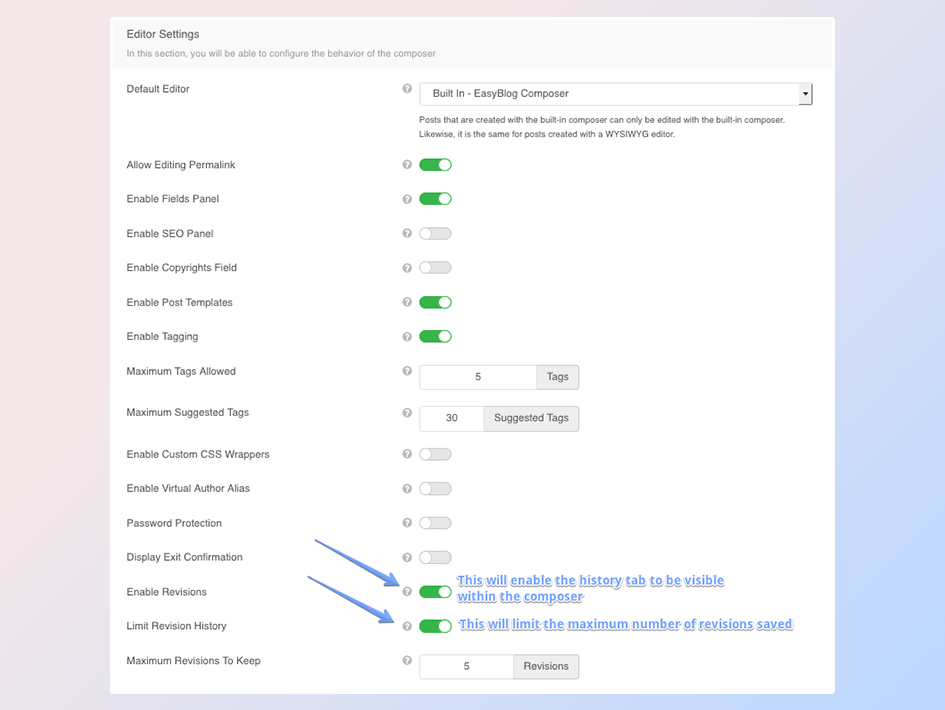Click the Maximum Tags Allowed number field
Viewport: 945px width, 710px height.
click(x=478, y=377)
